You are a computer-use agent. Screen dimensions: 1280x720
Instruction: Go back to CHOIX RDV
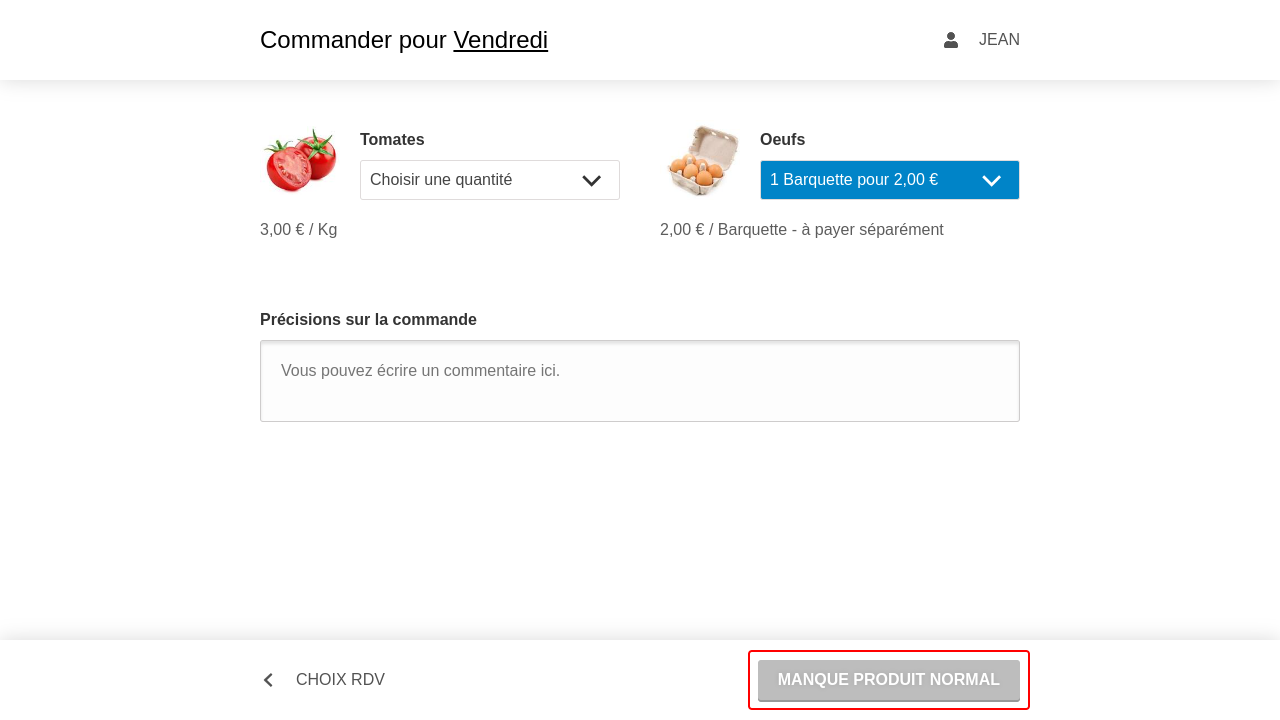coord(323,680)
